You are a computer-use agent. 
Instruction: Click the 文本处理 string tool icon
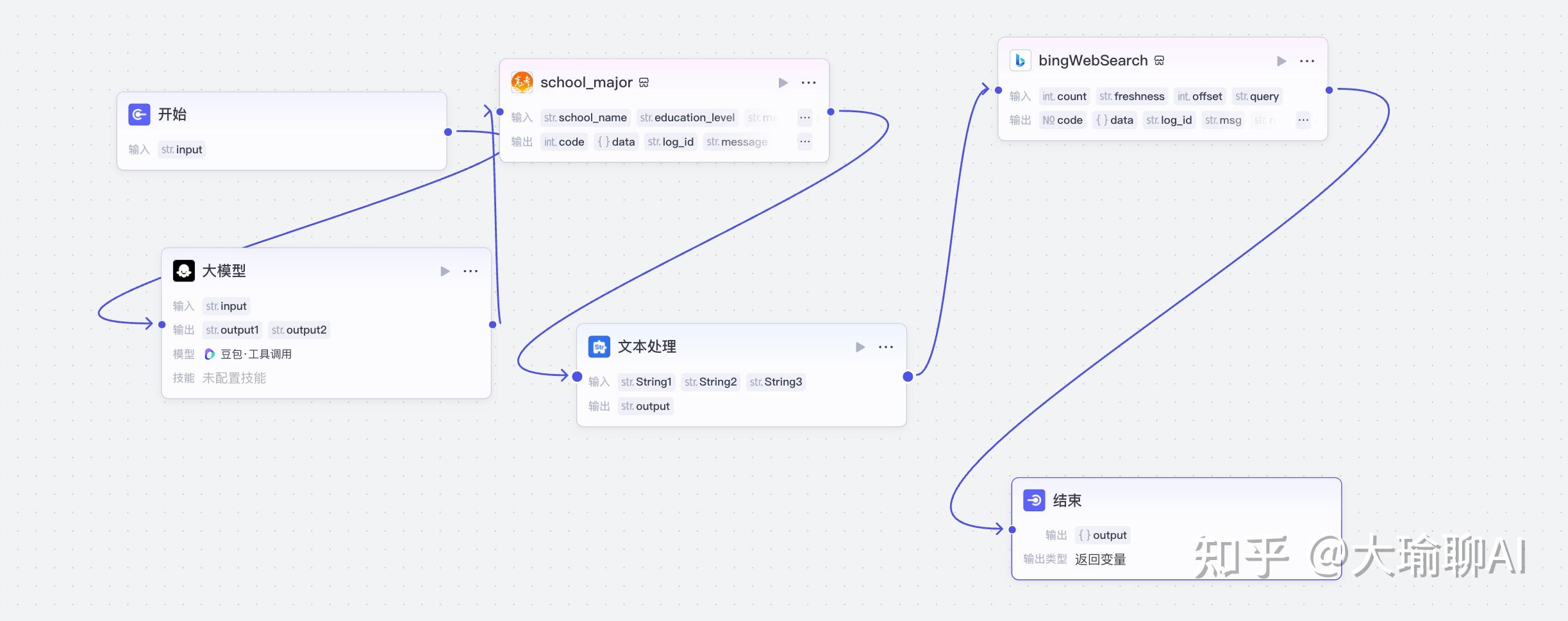pos(599,346)
